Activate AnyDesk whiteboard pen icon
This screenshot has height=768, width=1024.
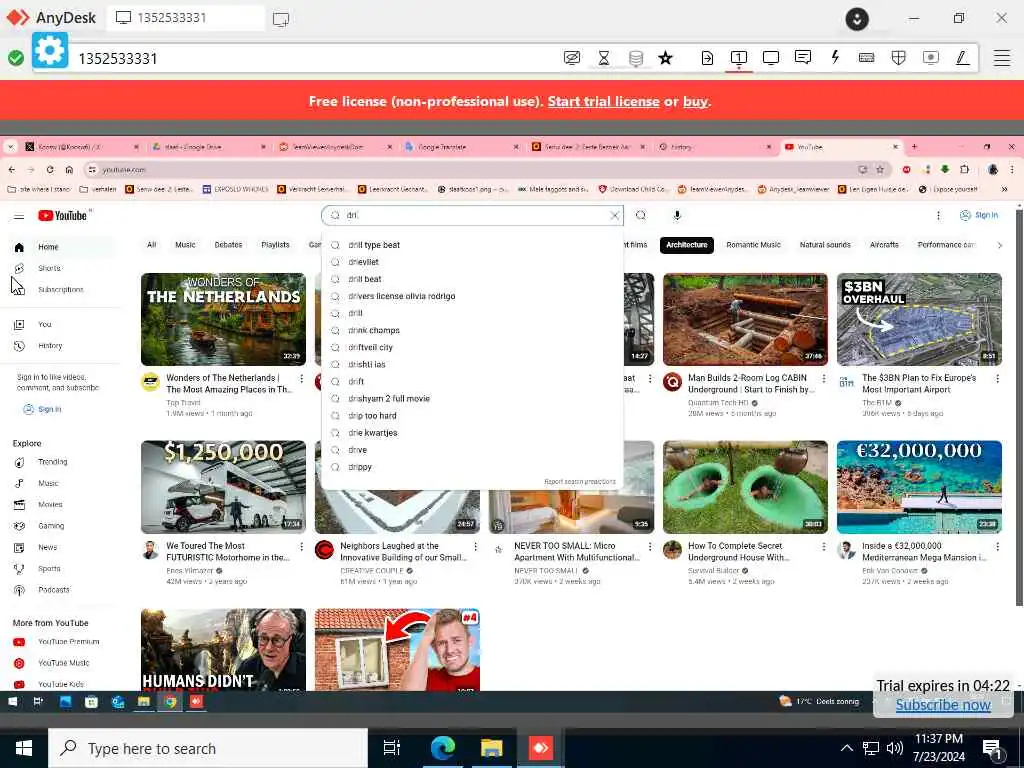coord(963,57)
